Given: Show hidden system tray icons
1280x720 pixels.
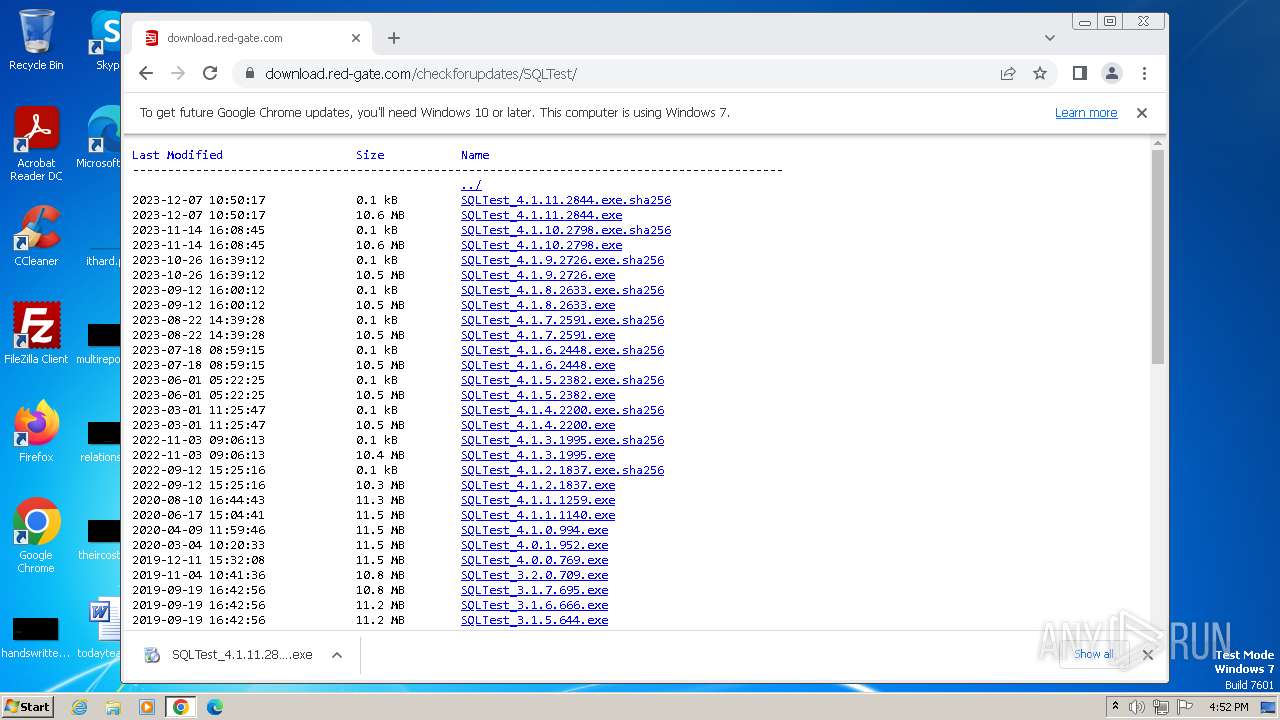Looking at the screenshot, I should point(1115,707).
